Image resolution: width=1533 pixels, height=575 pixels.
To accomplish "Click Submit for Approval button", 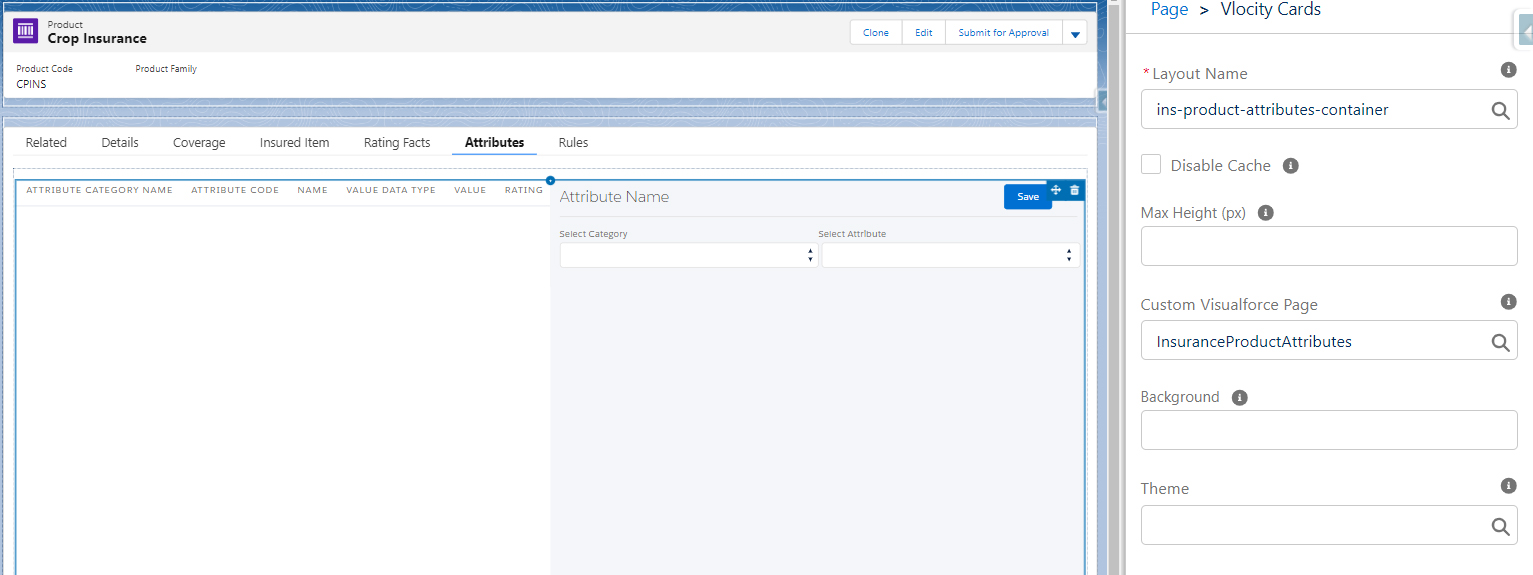I will point(1003,33).
